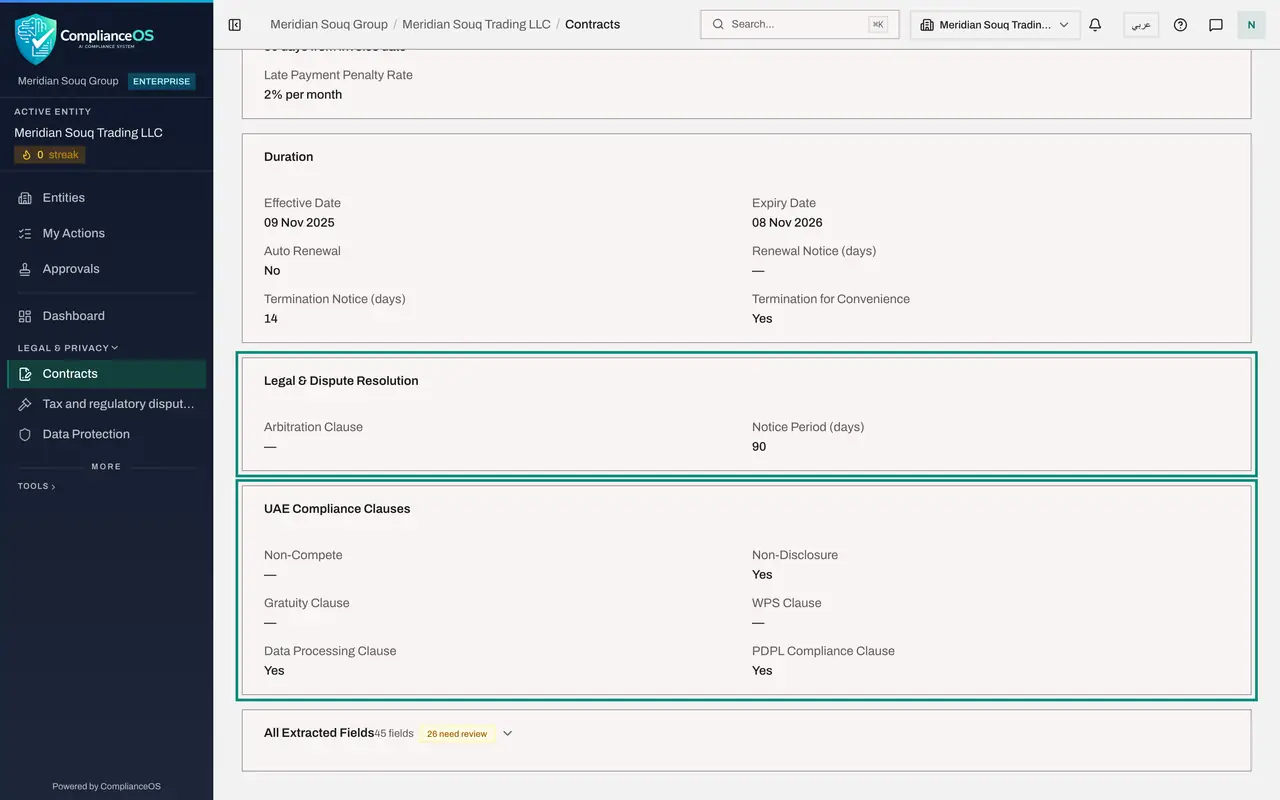Click the Powered by ComplianceOS footer text
The width and height of the screenshot is (1280, 800).
(x=106, y=786)
